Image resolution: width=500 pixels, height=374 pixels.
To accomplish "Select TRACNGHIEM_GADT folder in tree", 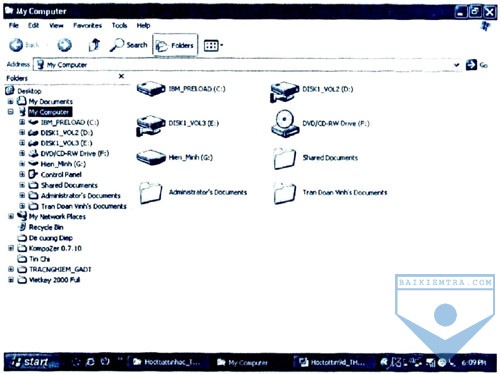I will point(60,269).
